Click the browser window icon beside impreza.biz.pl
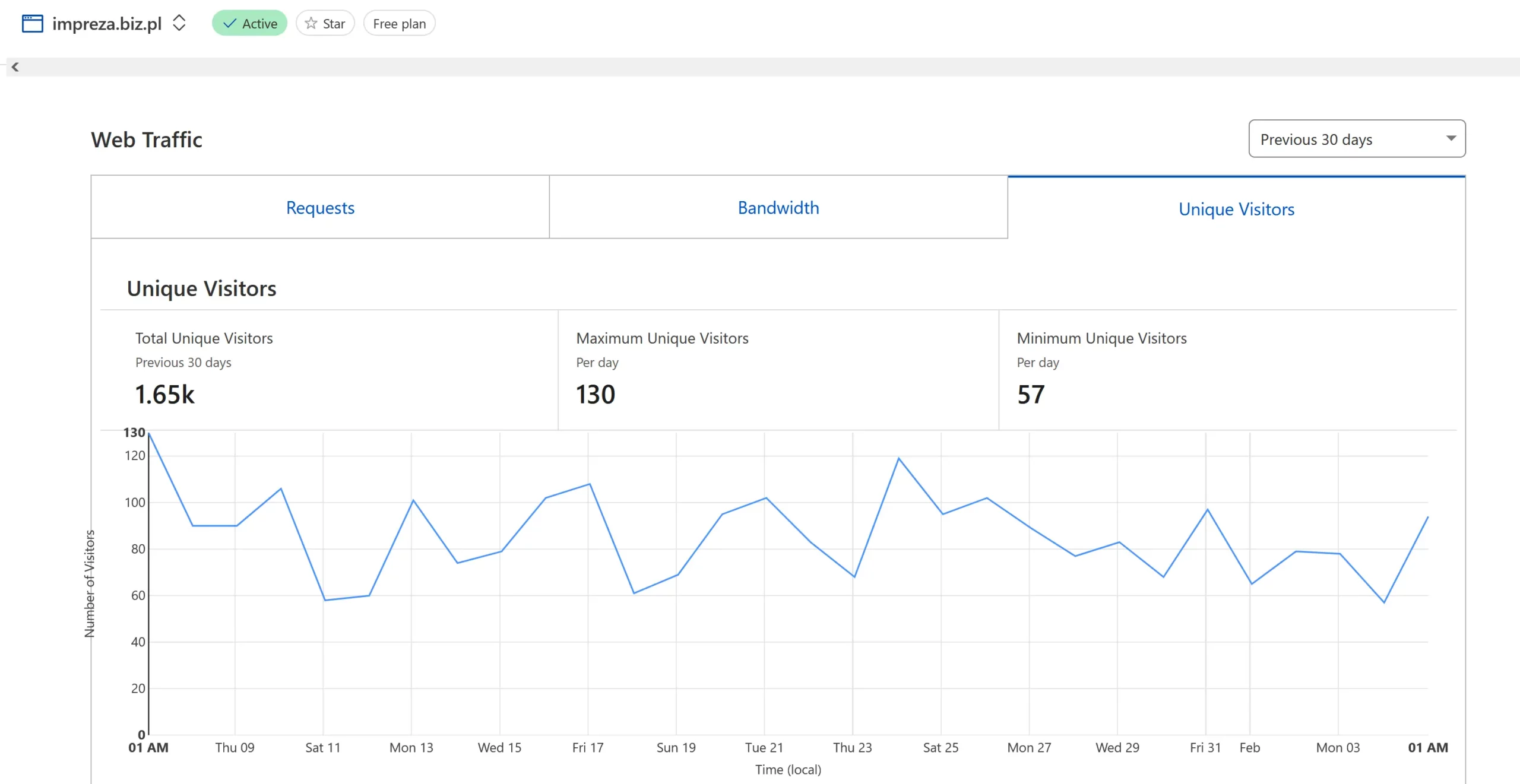The image size is (1520, 784). point(32,24)
